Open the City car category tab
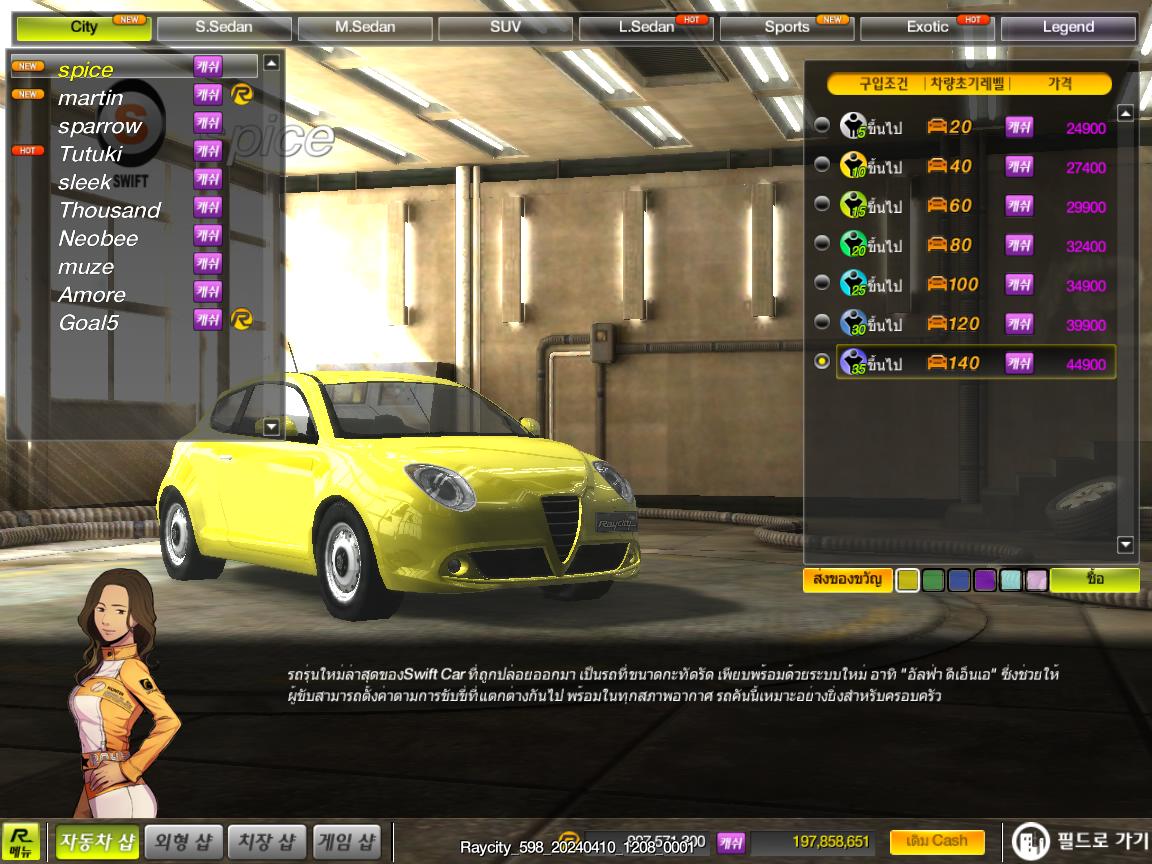 (x=84, y=28)
